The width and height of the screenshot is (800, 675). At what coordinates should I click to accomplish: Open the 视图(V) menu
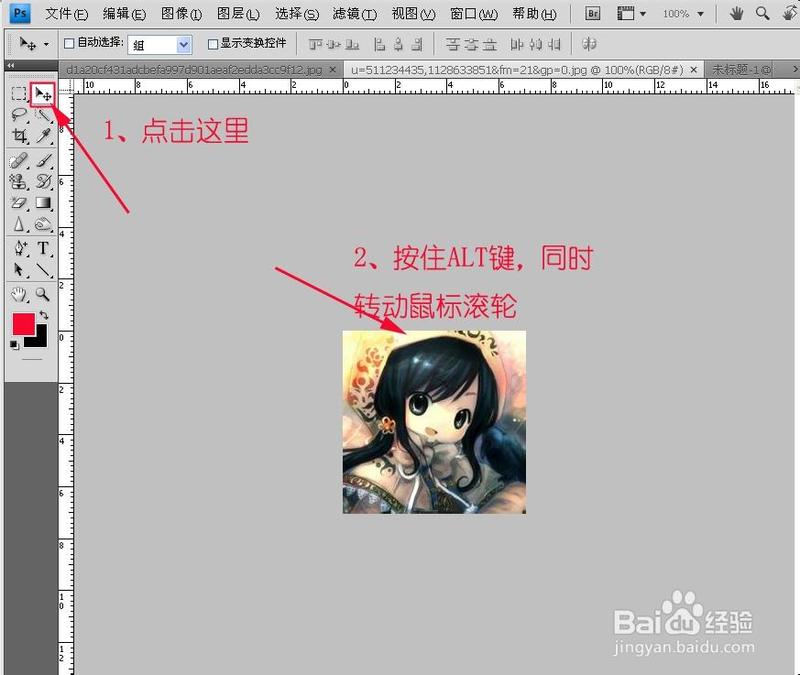pos(413,14)
